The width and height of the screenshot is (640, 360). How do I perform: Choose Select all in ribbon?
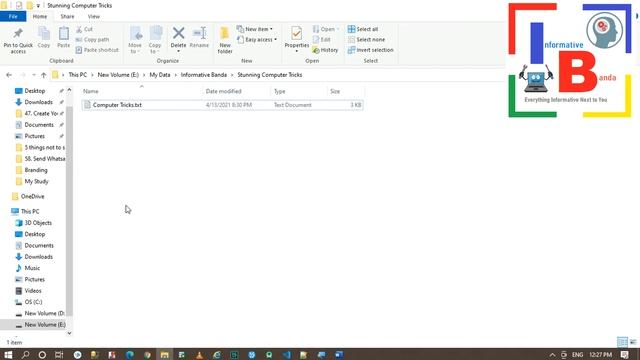coord(362,29)
